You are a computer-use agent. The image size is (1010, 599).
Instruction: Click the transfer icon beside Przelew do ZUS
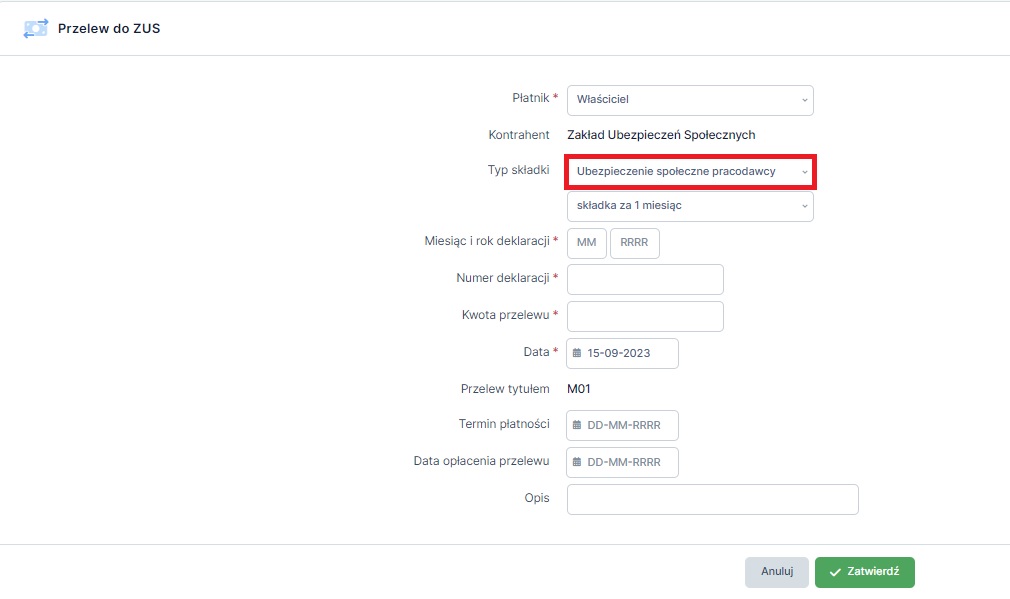click(x=35, y=28)
